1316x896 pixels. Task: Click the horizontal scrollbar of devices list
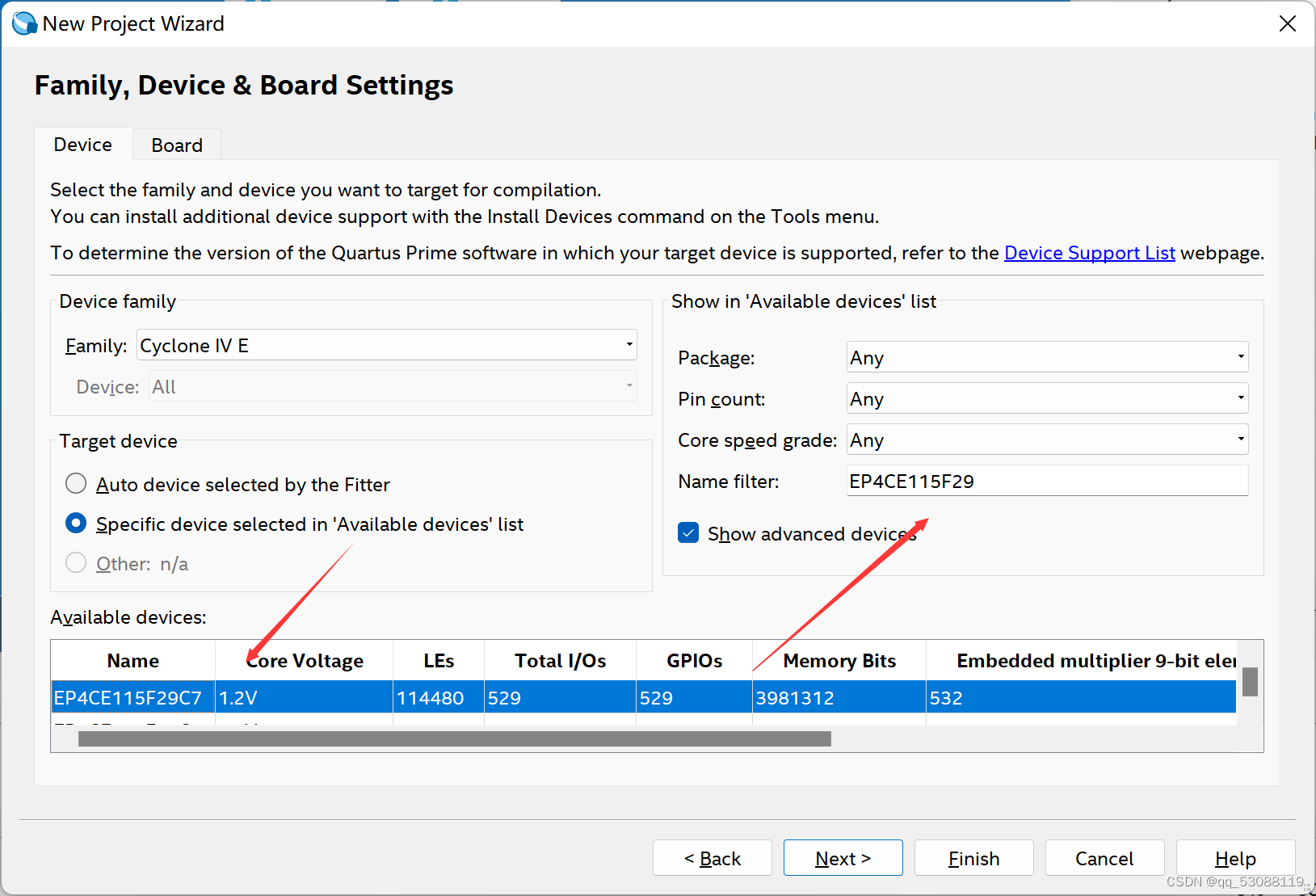(x=455, y=738)
